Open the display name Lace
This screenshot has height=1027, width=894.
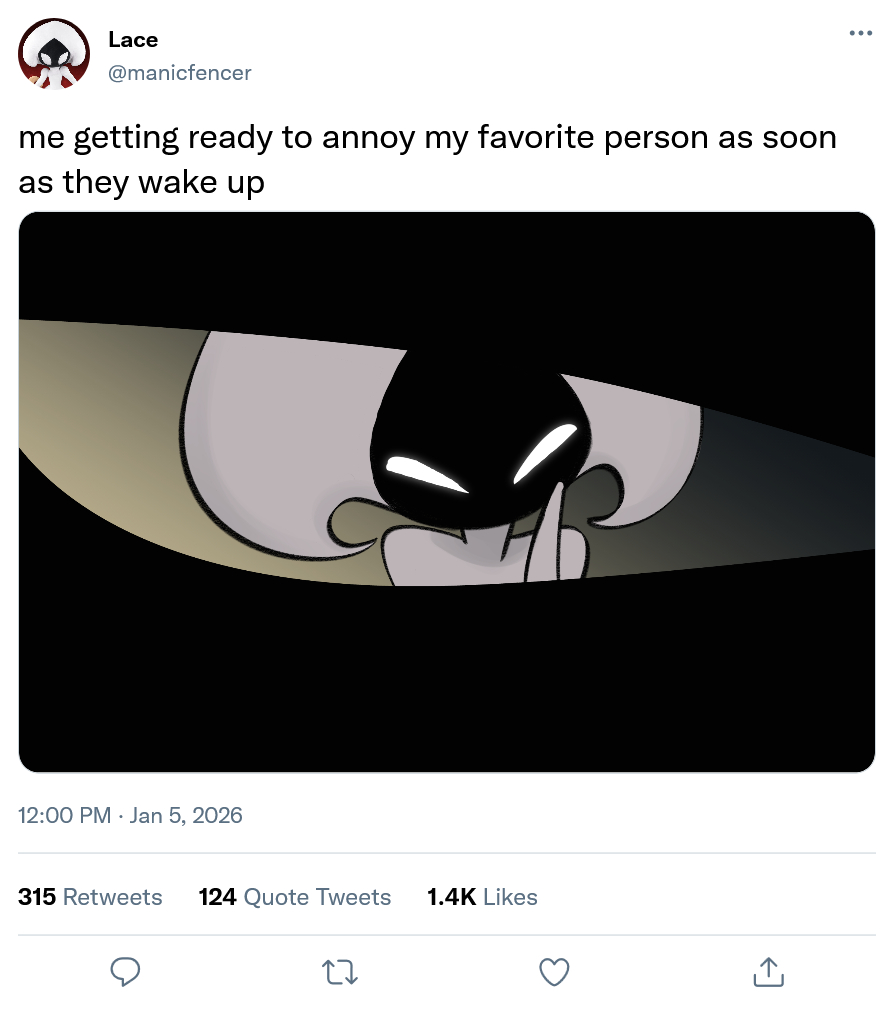point(133,40)
